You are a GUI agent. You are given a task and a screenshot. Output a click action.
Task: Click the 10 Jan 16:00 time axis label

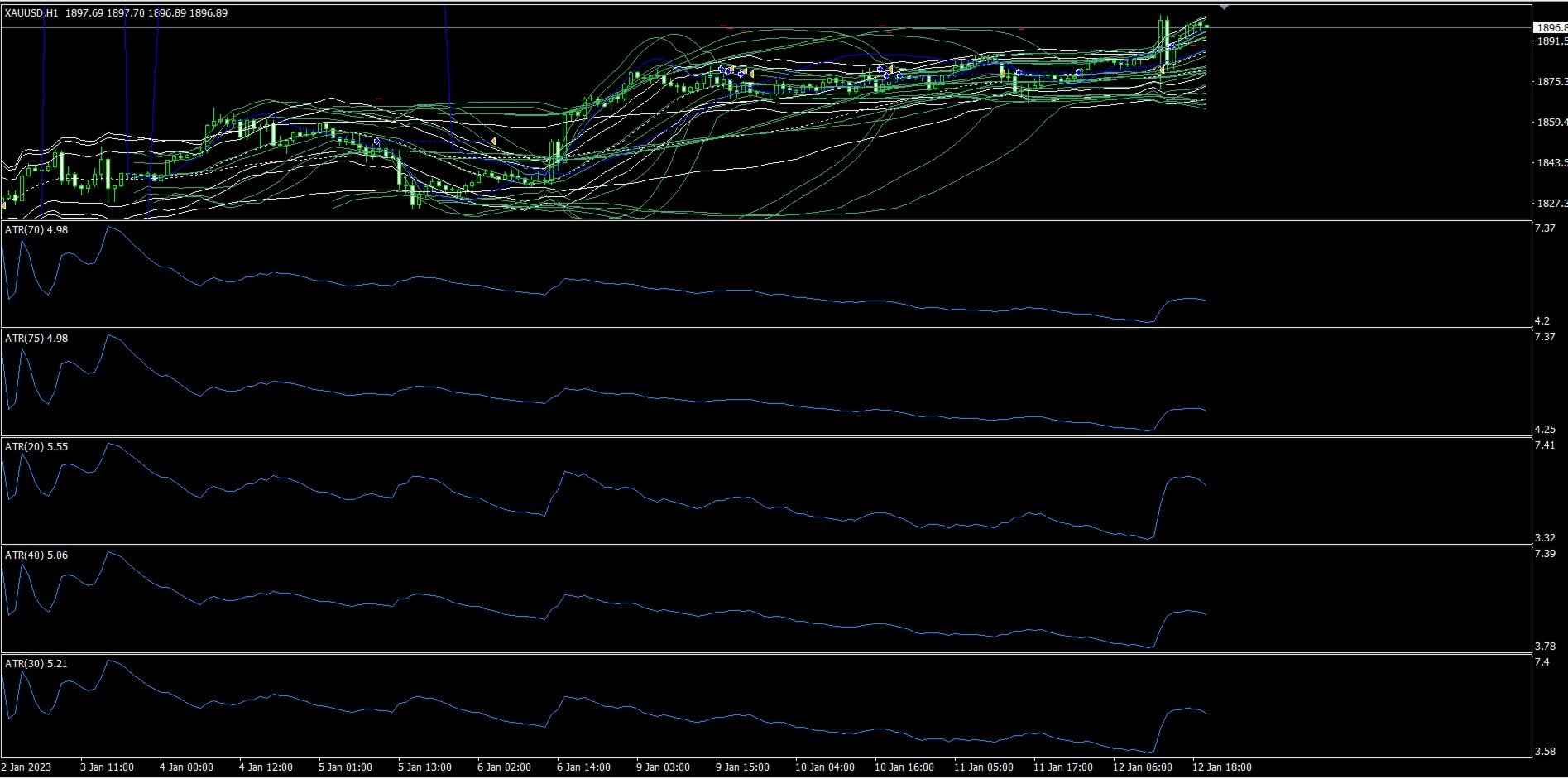(904, 767)
